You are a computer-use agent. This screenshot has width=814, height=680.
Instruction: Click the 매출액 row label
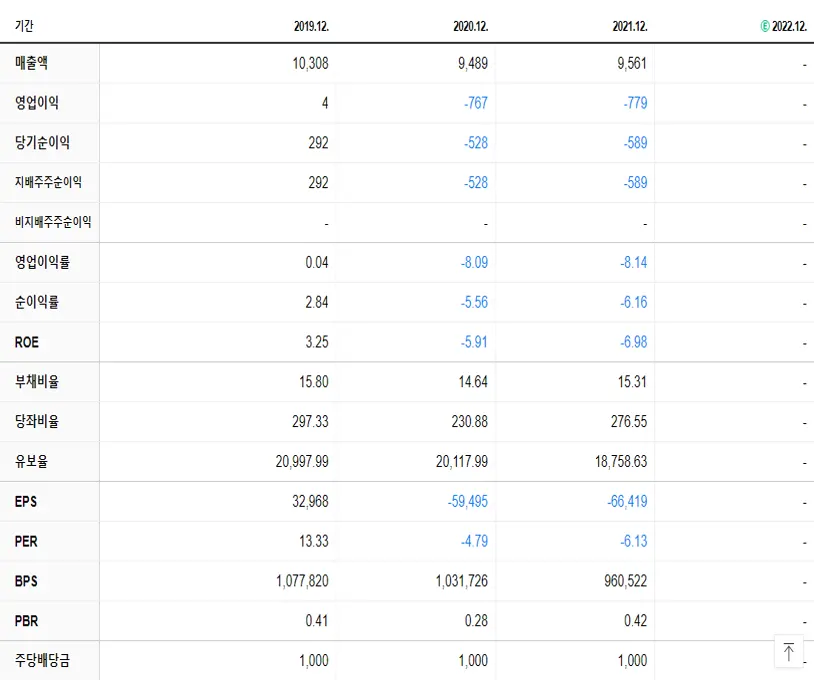32,63
